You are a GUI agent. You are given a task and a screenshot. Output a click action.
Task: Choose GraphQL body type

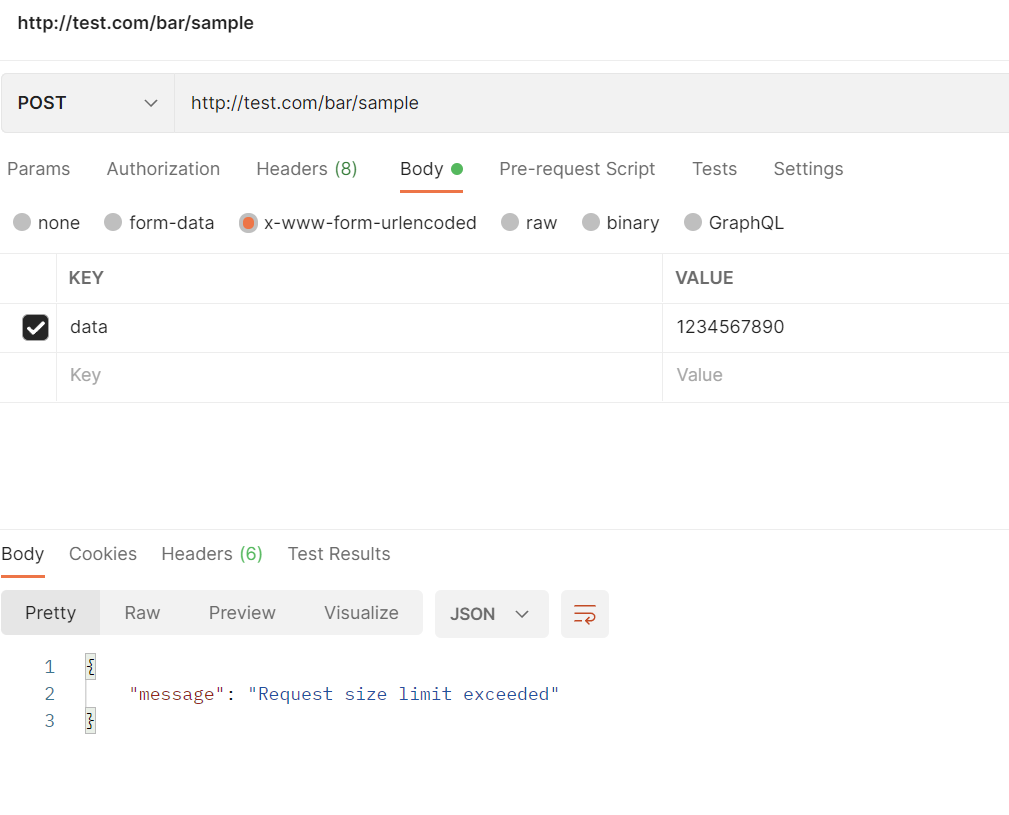693,223
